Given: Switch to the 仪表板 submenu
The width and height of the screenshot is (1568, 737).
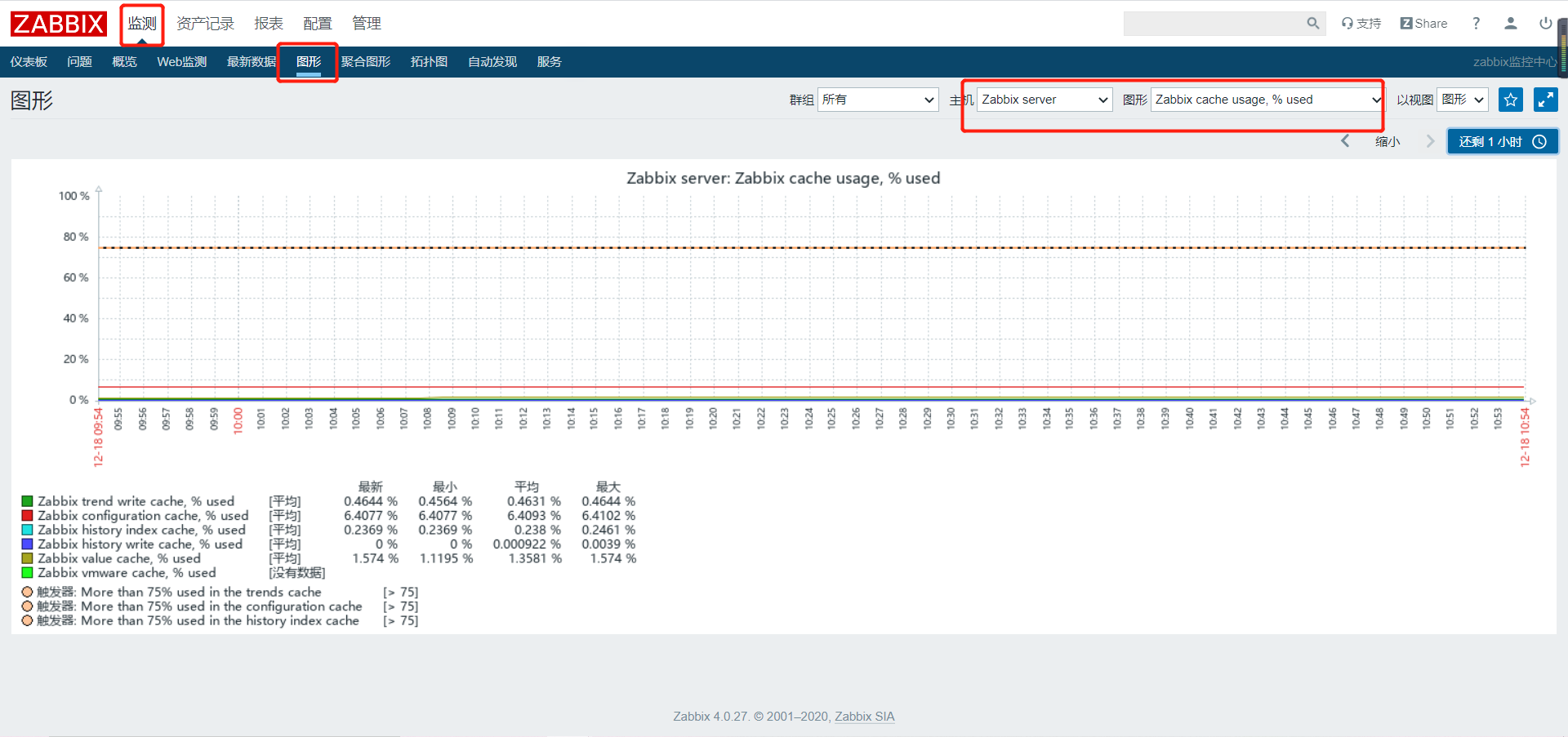Looking at the screenshot, I should point(29,62).
